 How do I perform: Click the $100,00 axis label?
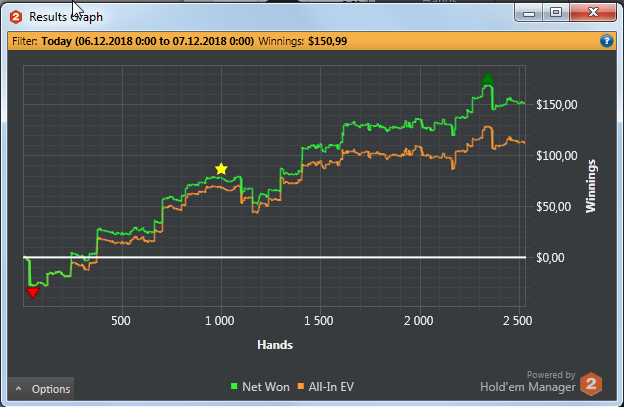(x=556, y=156)
